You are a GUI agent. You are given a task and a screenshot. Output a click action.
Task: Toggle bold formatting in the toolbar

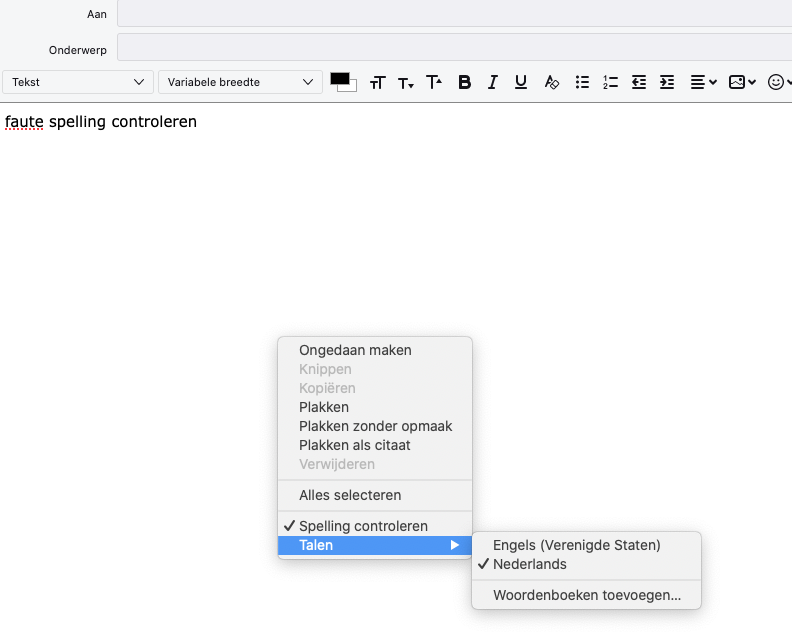464,83
